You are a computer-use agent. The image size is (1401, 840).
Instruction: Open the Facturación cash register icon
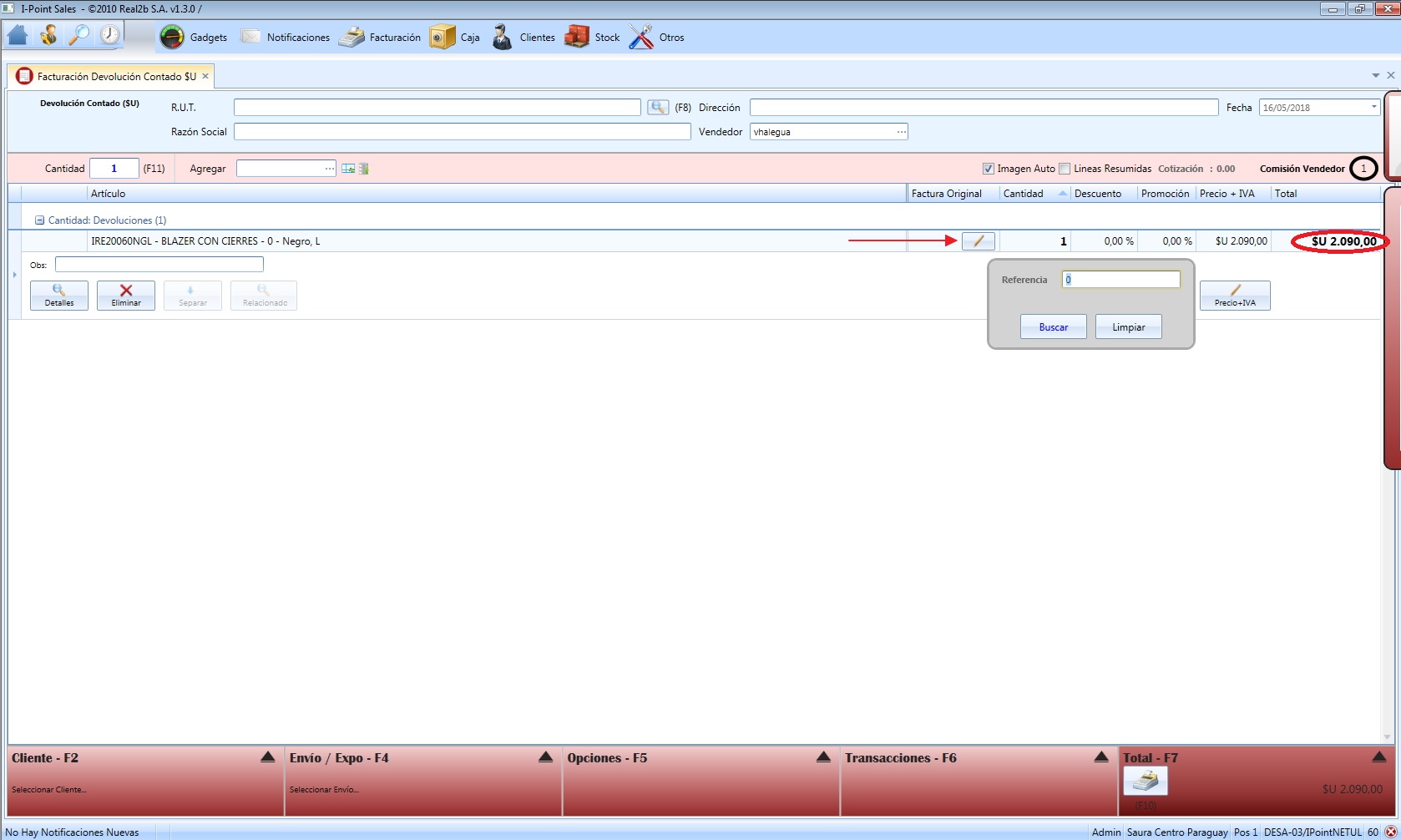pyautogui.click(x=352, y=37)
